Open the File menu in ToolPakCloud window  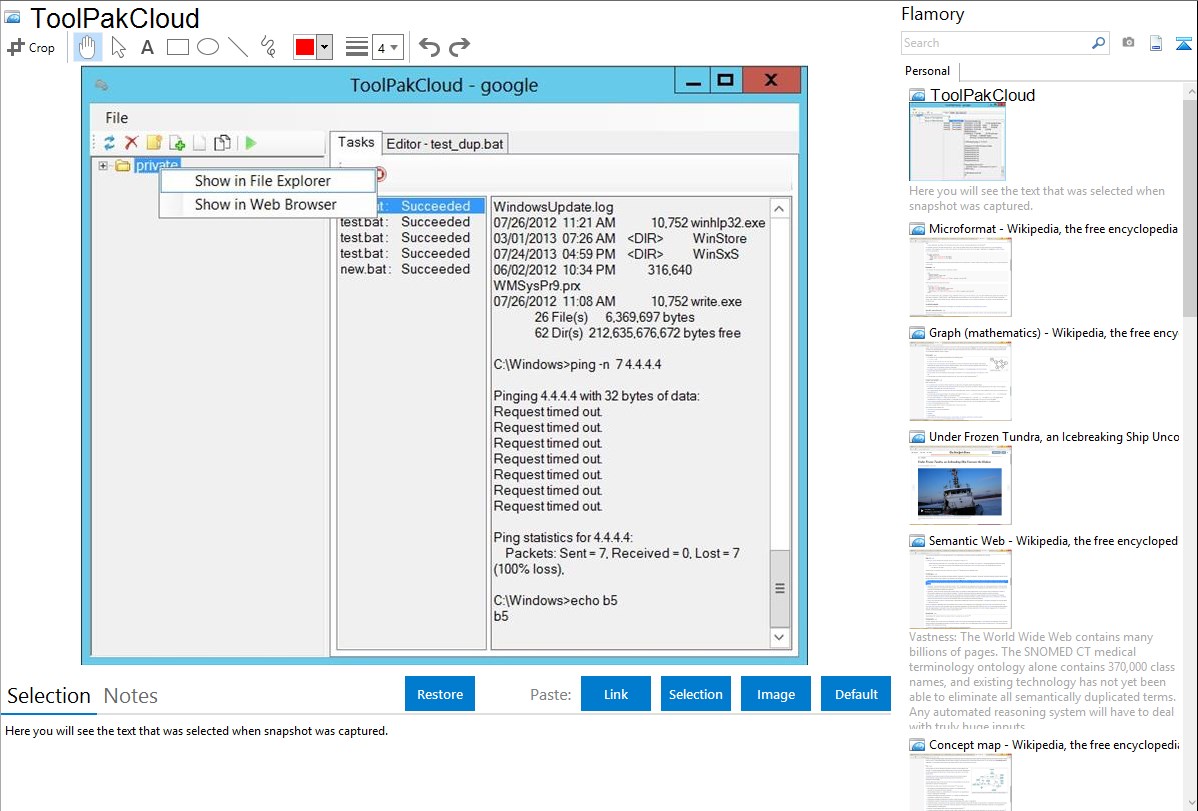coord(117,118)
